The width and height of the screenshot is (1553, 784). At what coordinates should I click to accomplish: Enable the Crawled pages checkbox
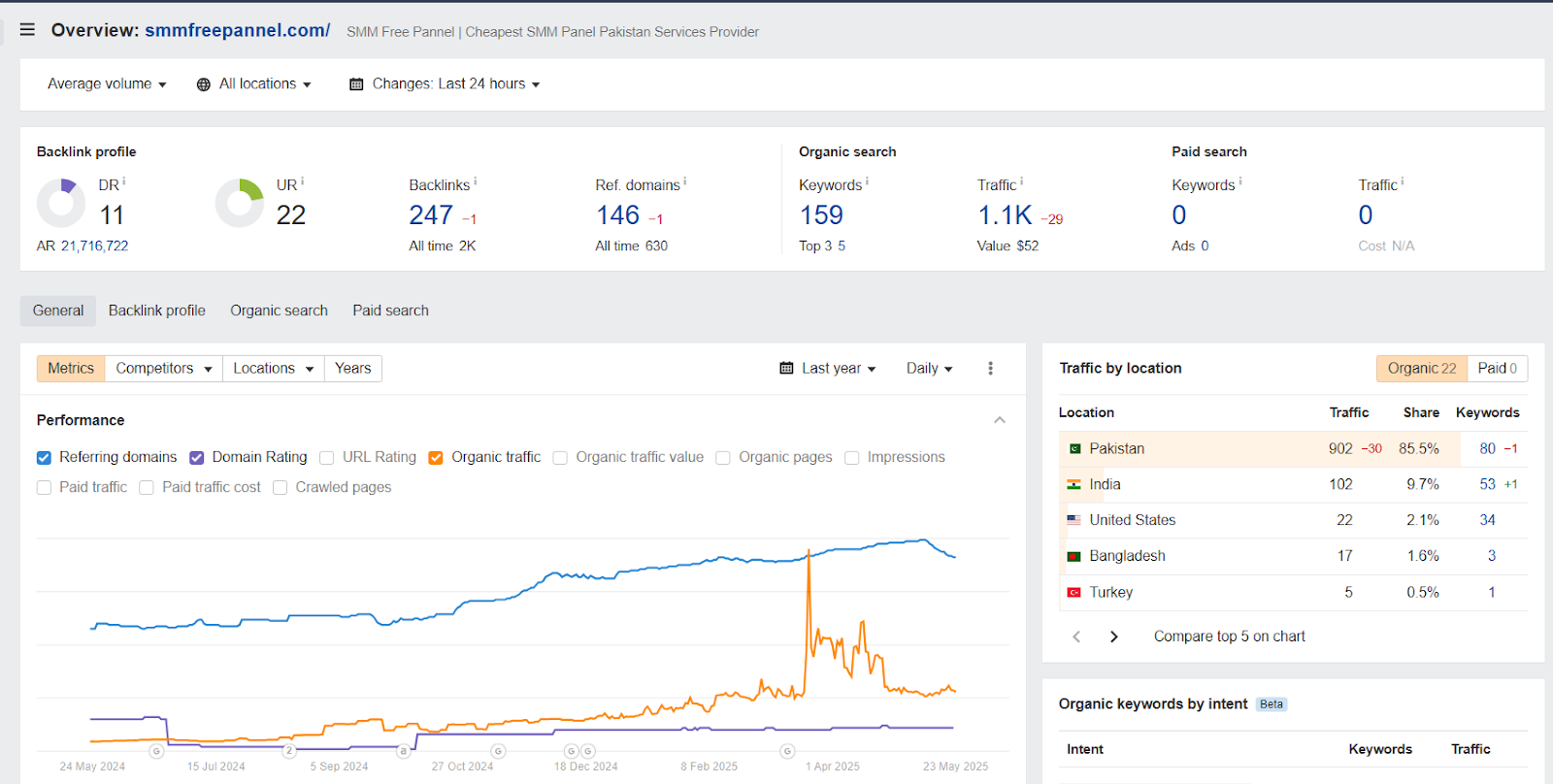(280, 488)
